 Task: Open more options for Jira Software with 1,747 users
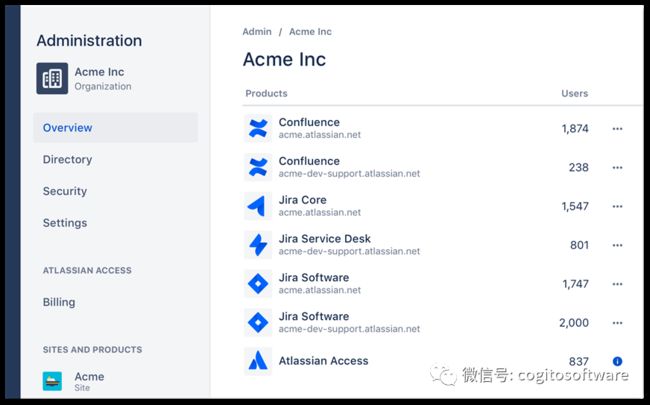[x=617, y=284]
